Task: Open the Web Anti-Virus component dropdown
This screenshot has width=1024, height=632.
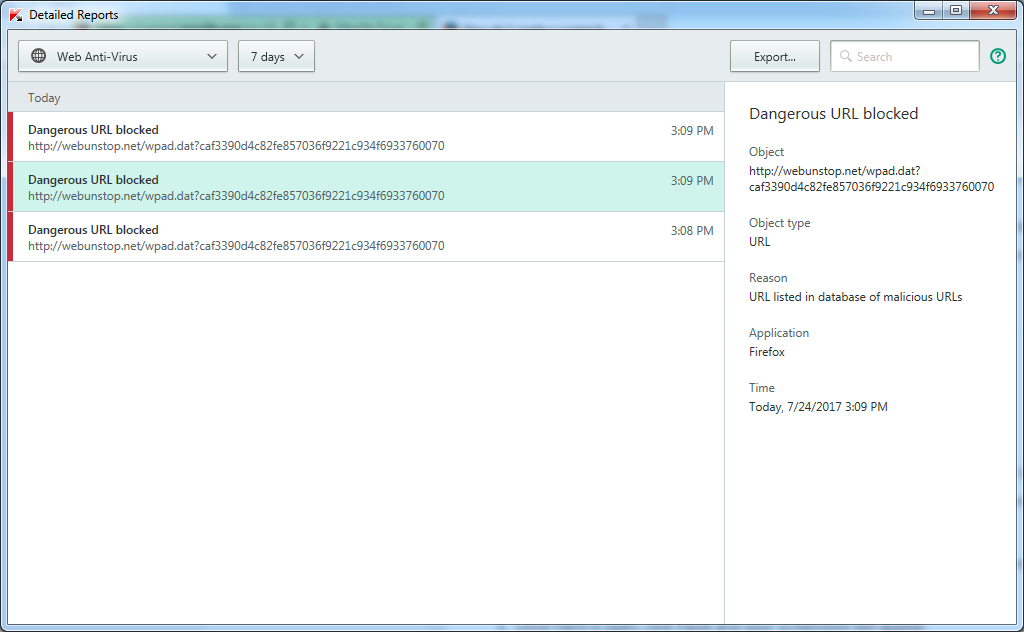Action: pos(123,56)
